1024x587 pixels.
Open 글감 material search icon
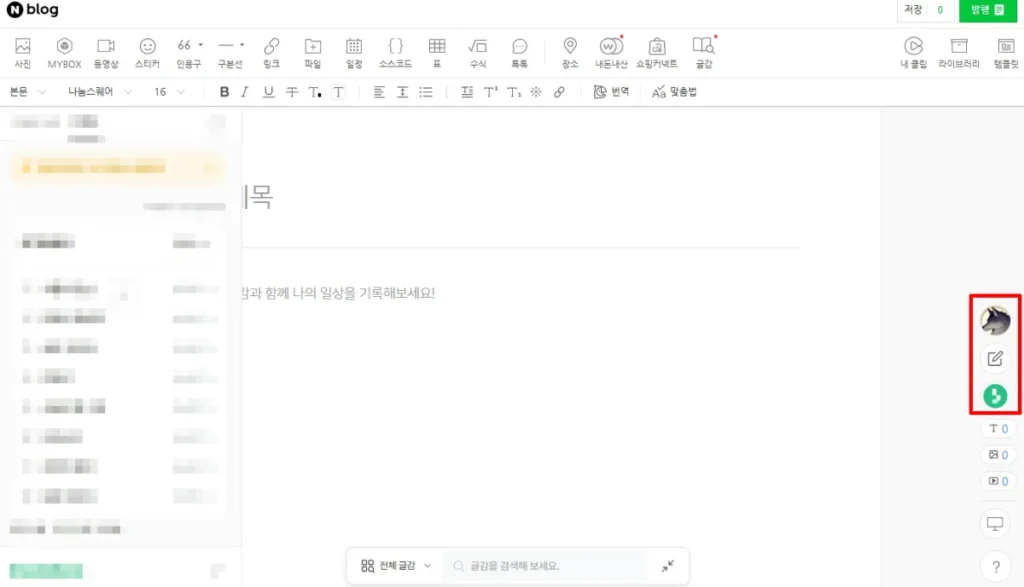(703, 52)
